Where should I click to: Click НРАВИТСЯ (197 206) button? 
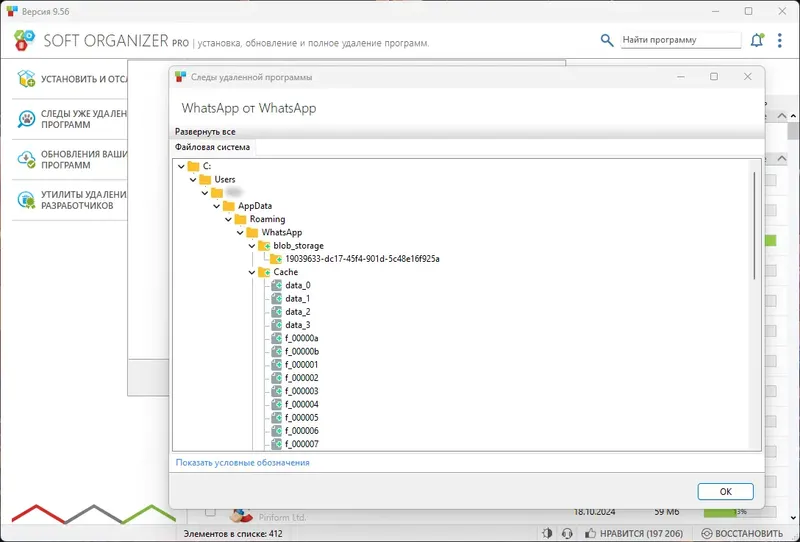[634, 533]
